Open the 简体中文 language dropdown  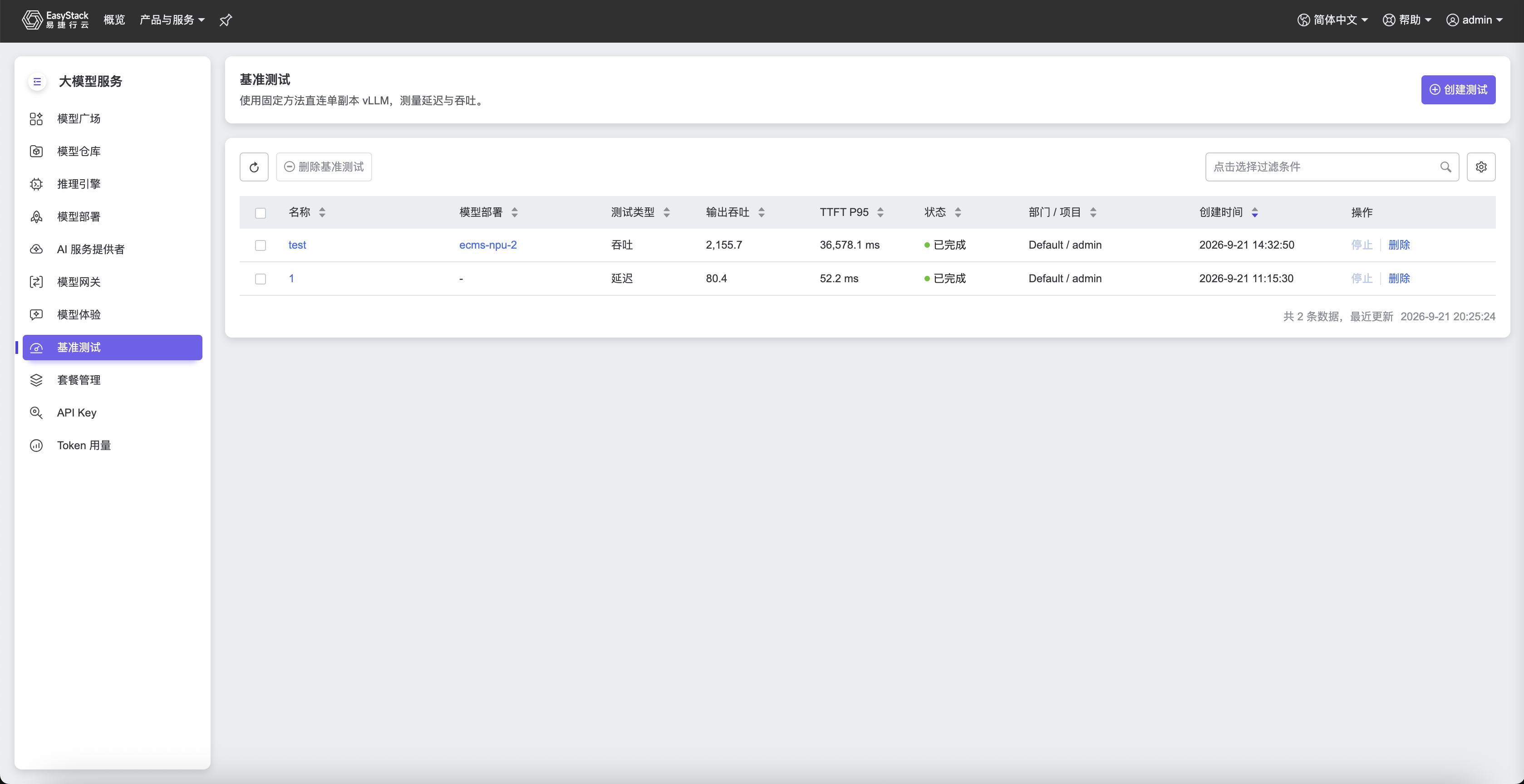[1332, 20]
